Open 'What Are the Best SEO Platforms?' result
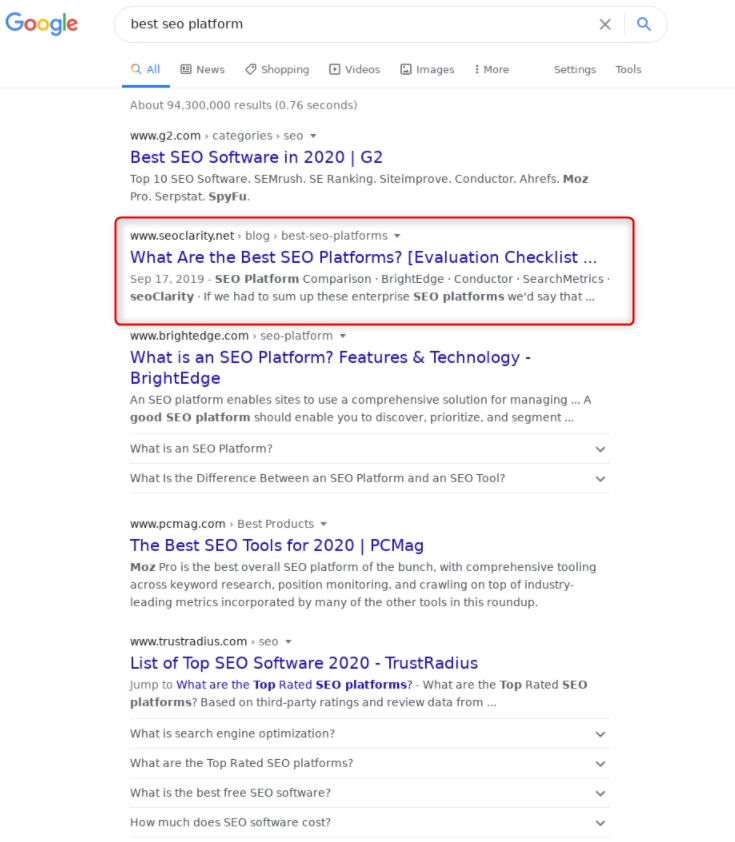 [363, 257]
